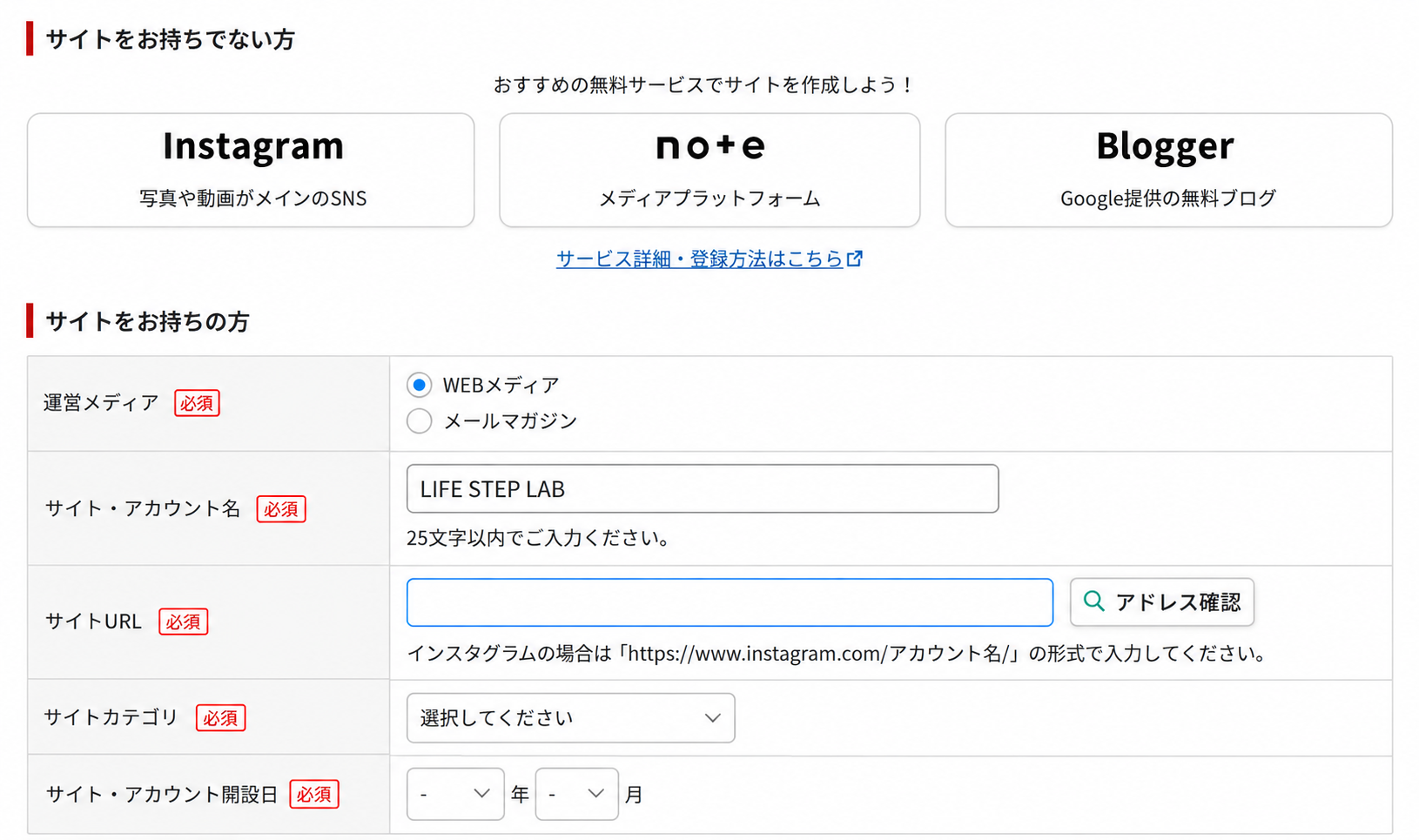Click the 25文字以内でご入力ください hint text
Image resolution: width=1419 pixels, height=840 pixels.
tap(538, 538)
